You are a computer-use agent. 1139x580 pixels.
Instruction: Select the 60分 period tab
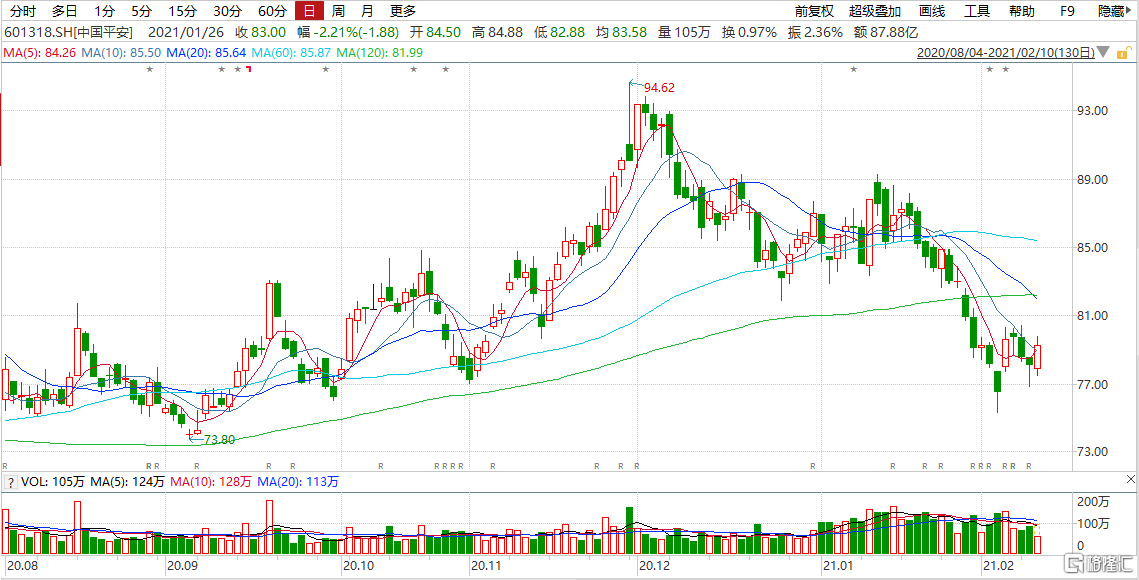(x=272, y=11)
